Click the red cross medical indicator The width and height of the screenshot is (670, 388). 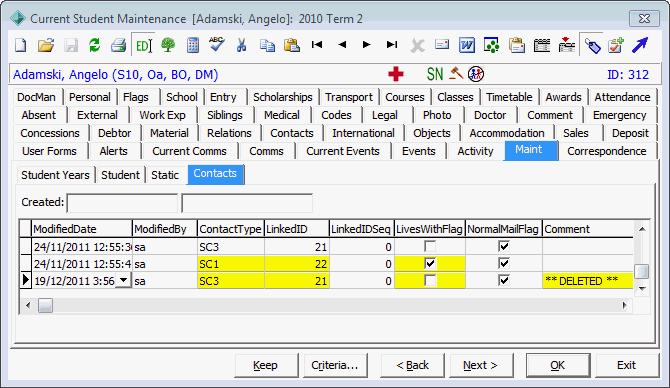396,74
